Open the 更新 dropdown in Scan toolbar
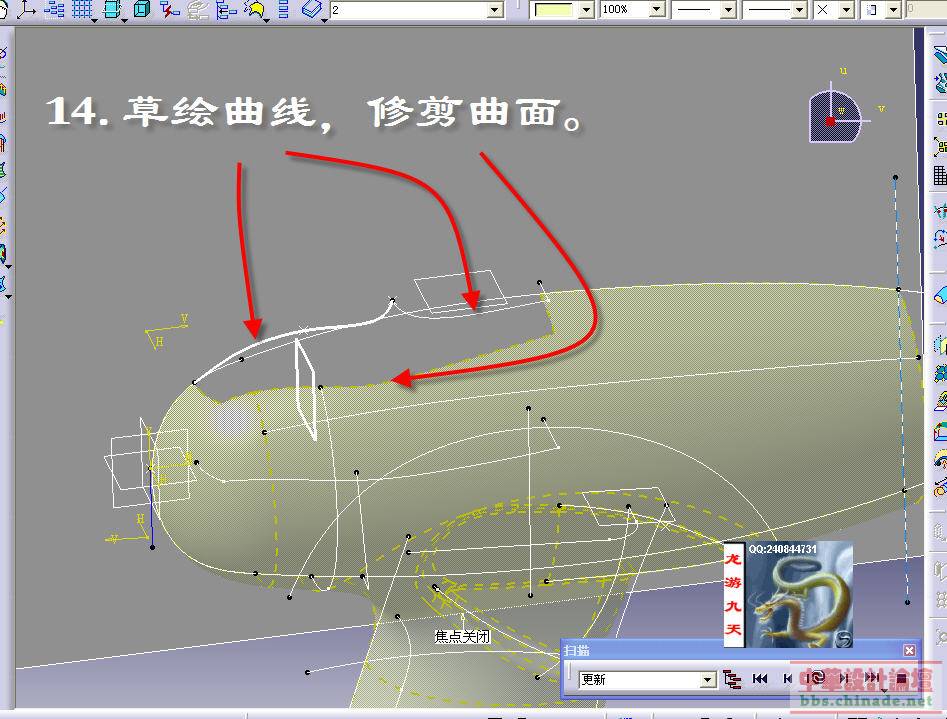The width and height of the screenshot is (947, 719). point(708,680)
